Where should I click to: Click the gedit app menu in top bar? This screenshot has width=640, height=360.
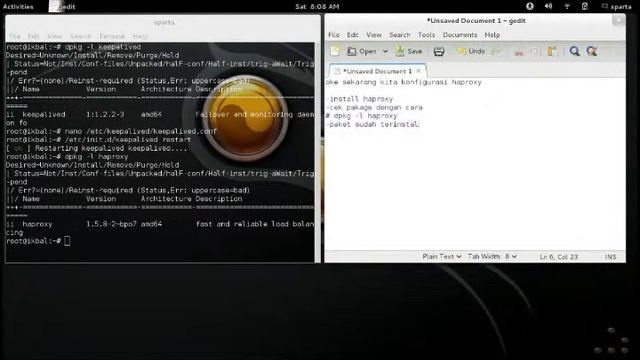coord(62,7)
